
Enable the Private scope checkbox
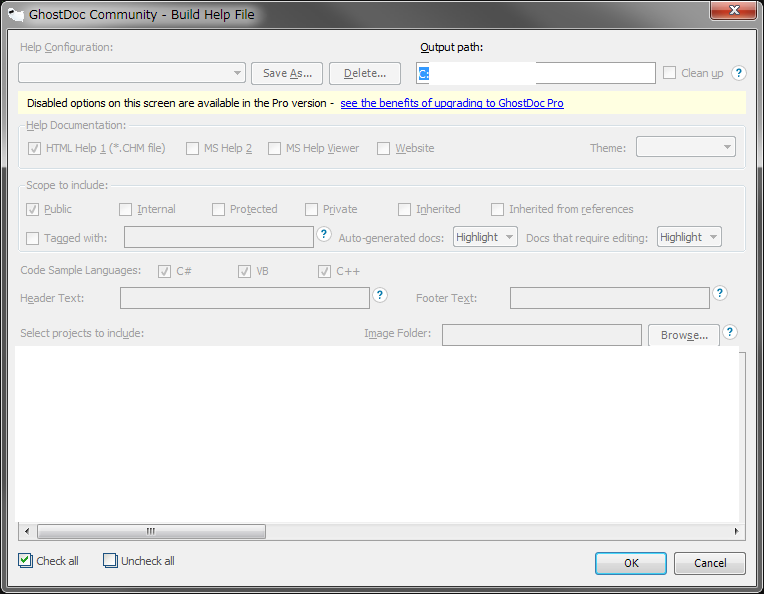click(x=311, y=210)
